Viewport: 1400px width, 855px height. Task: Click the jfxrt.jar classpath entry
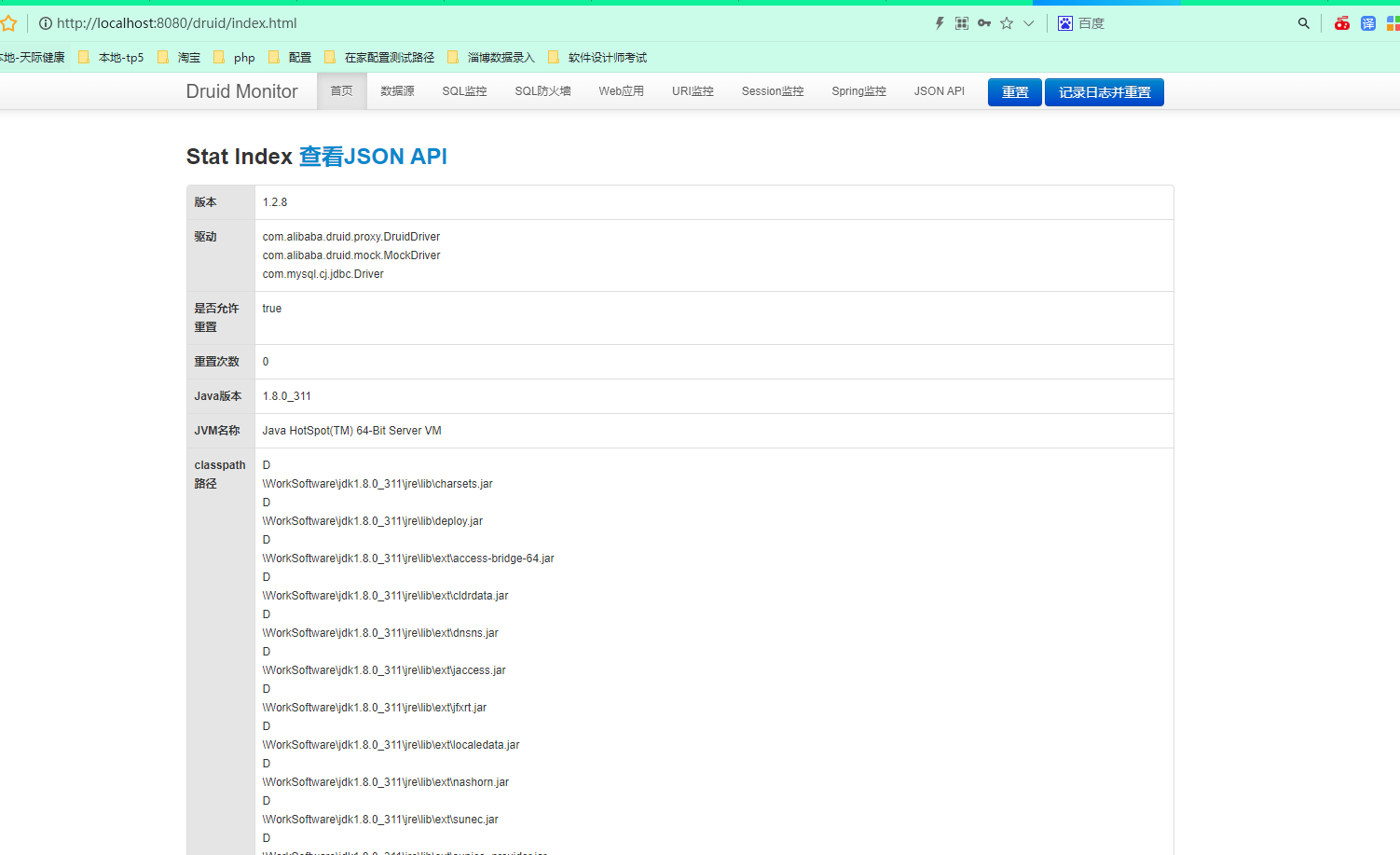coord(375,708)
